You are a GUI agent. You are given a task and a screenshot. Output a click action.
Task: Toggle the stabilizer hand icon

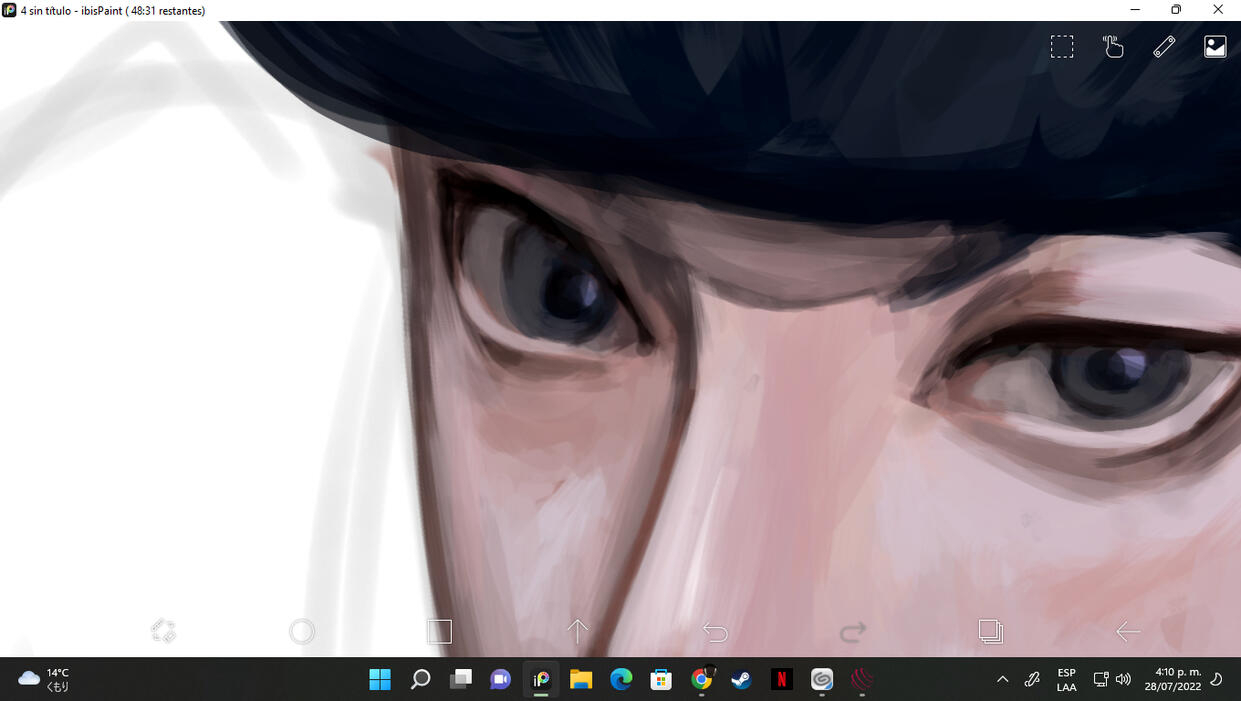[1113, 47]
